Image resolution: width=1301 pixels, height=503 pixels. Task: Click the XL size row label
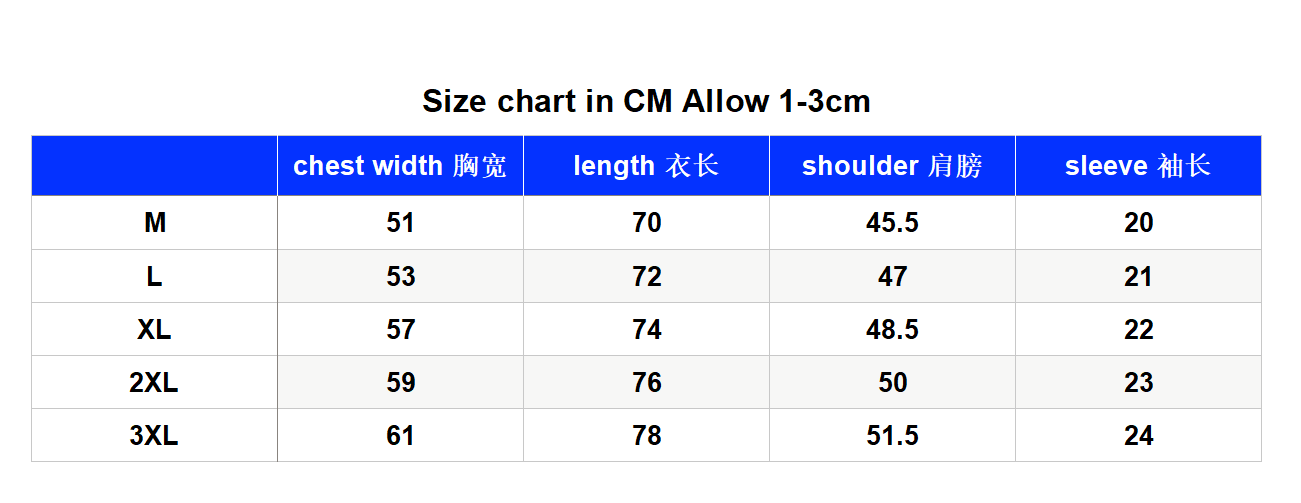click(155, 329)
